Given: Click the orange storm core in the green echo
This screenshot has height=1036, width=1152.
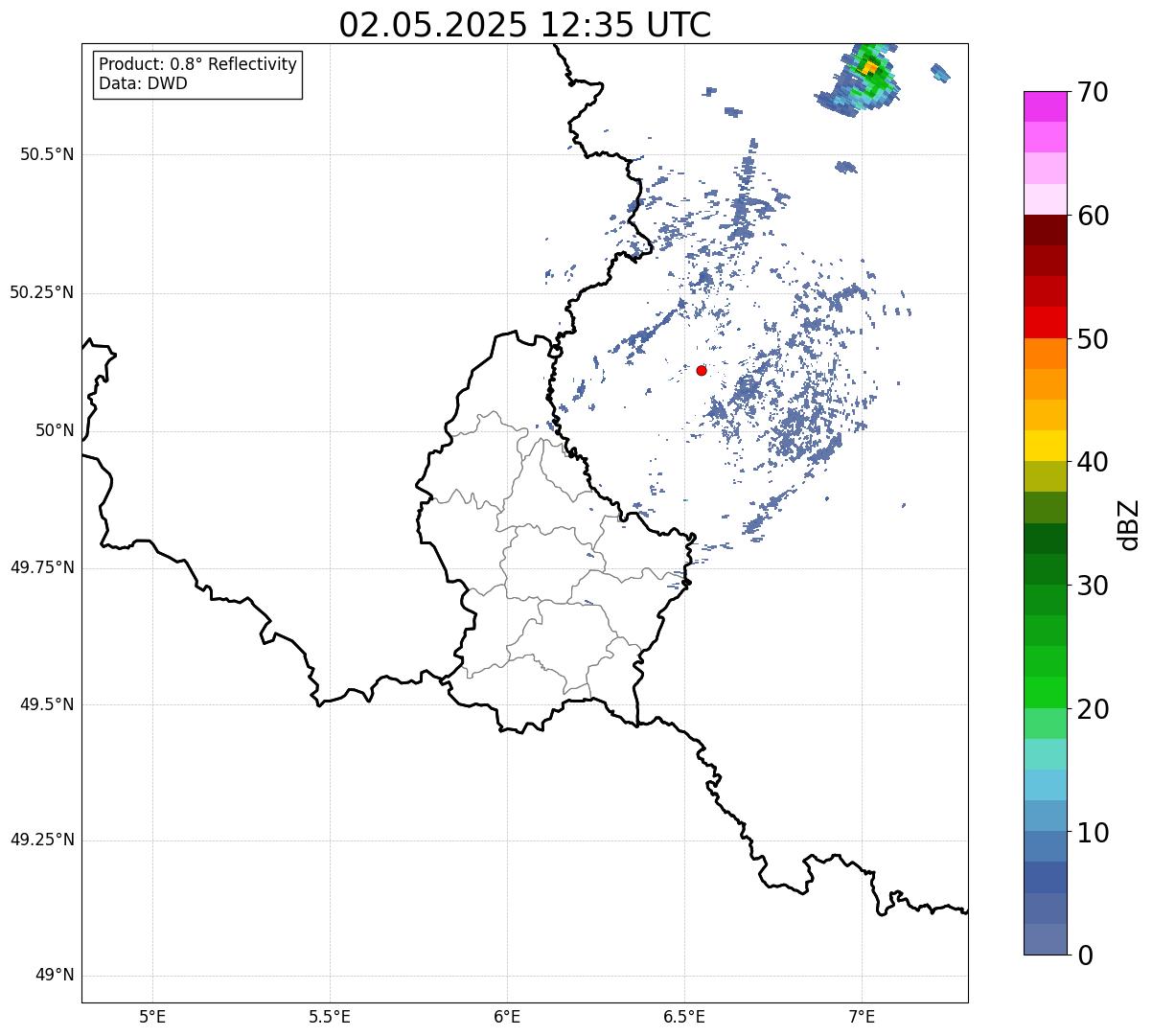Looking at the screenshot, I should tap(868, 68).
